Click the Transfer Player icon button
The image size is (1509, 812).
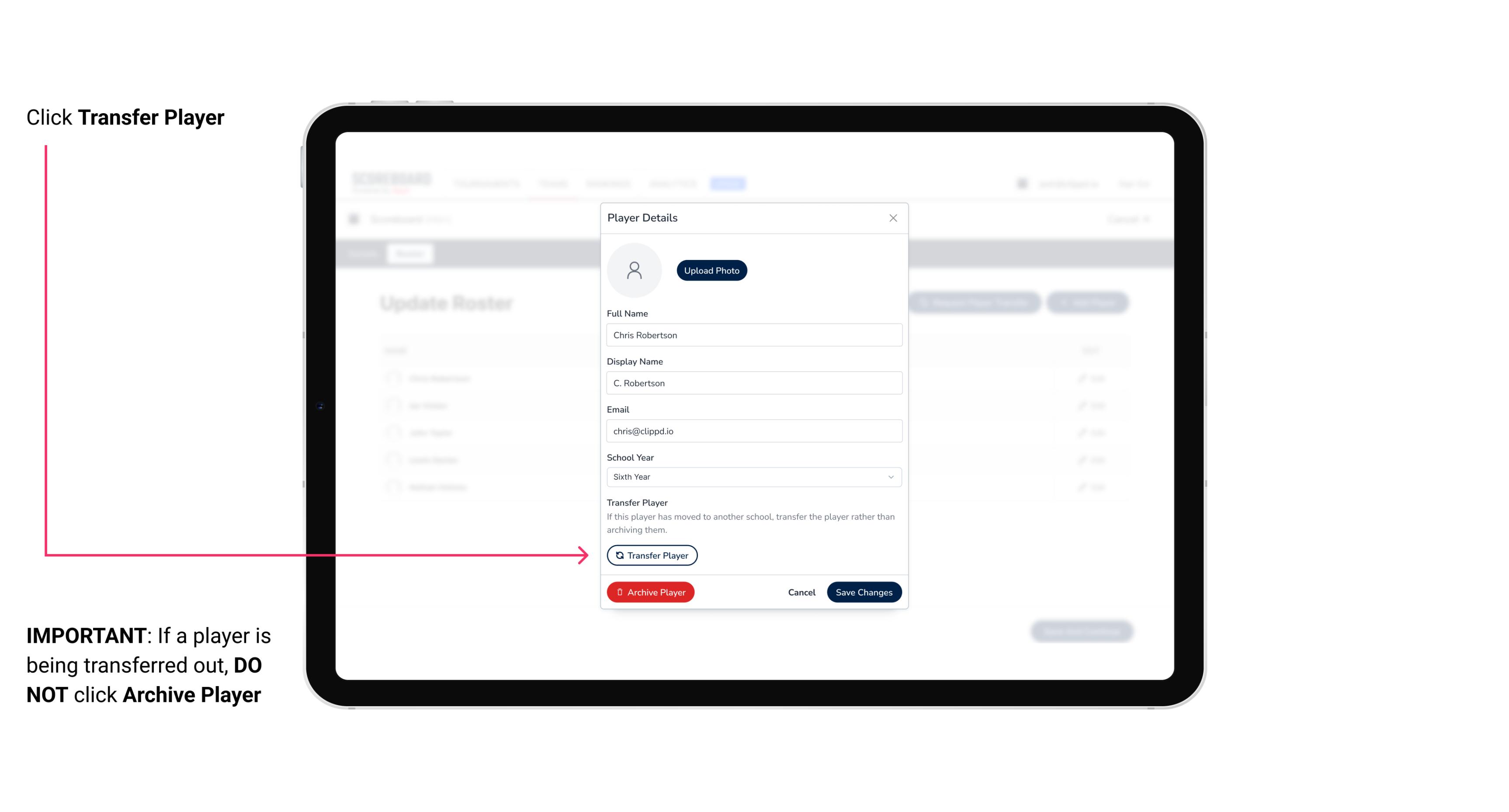click(651, 555)
